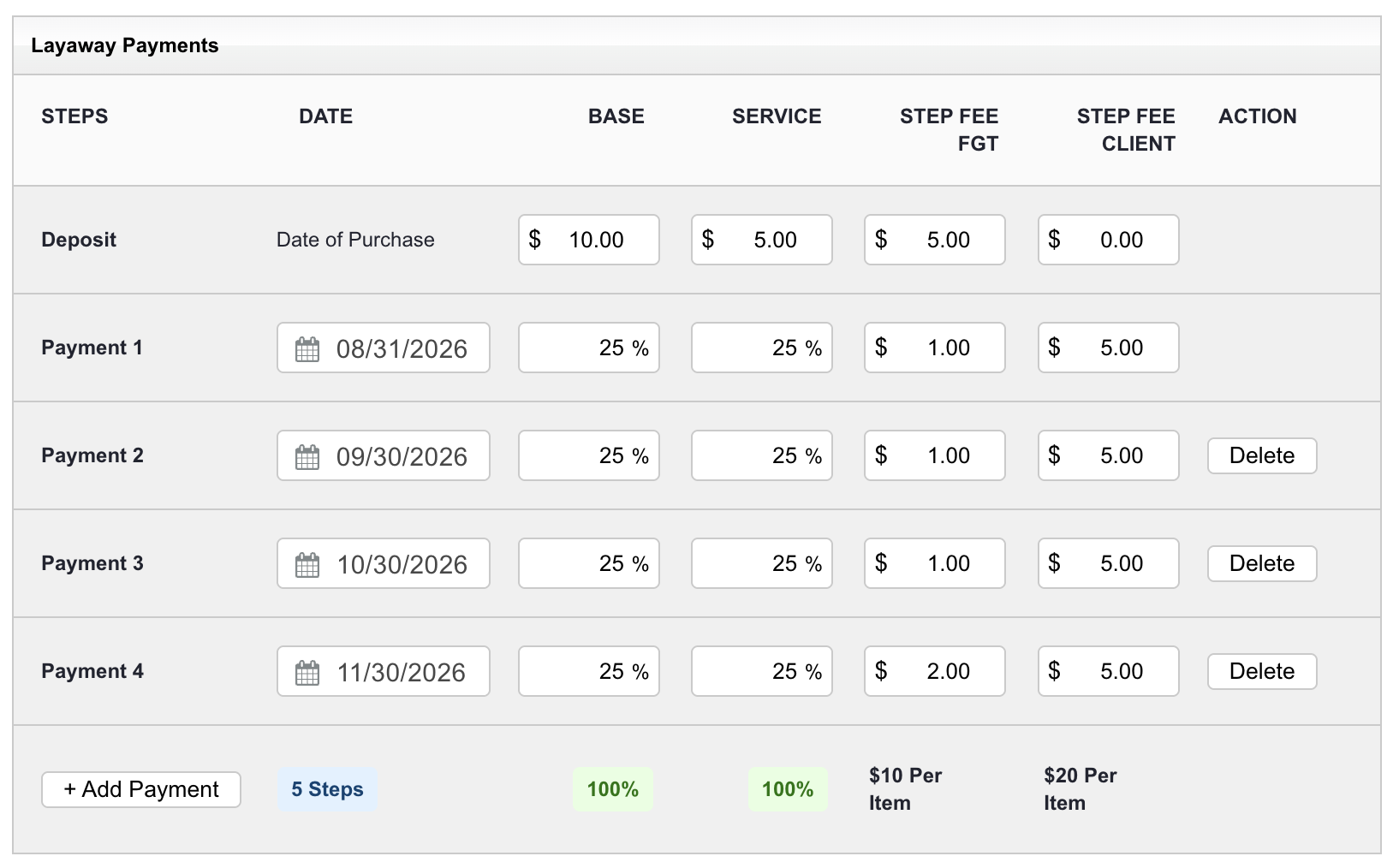Image resolution: width=1399 pixels, height=868 pixels.
Task: Delete the Payment 4 step
Action: [x=1262, y=671]
